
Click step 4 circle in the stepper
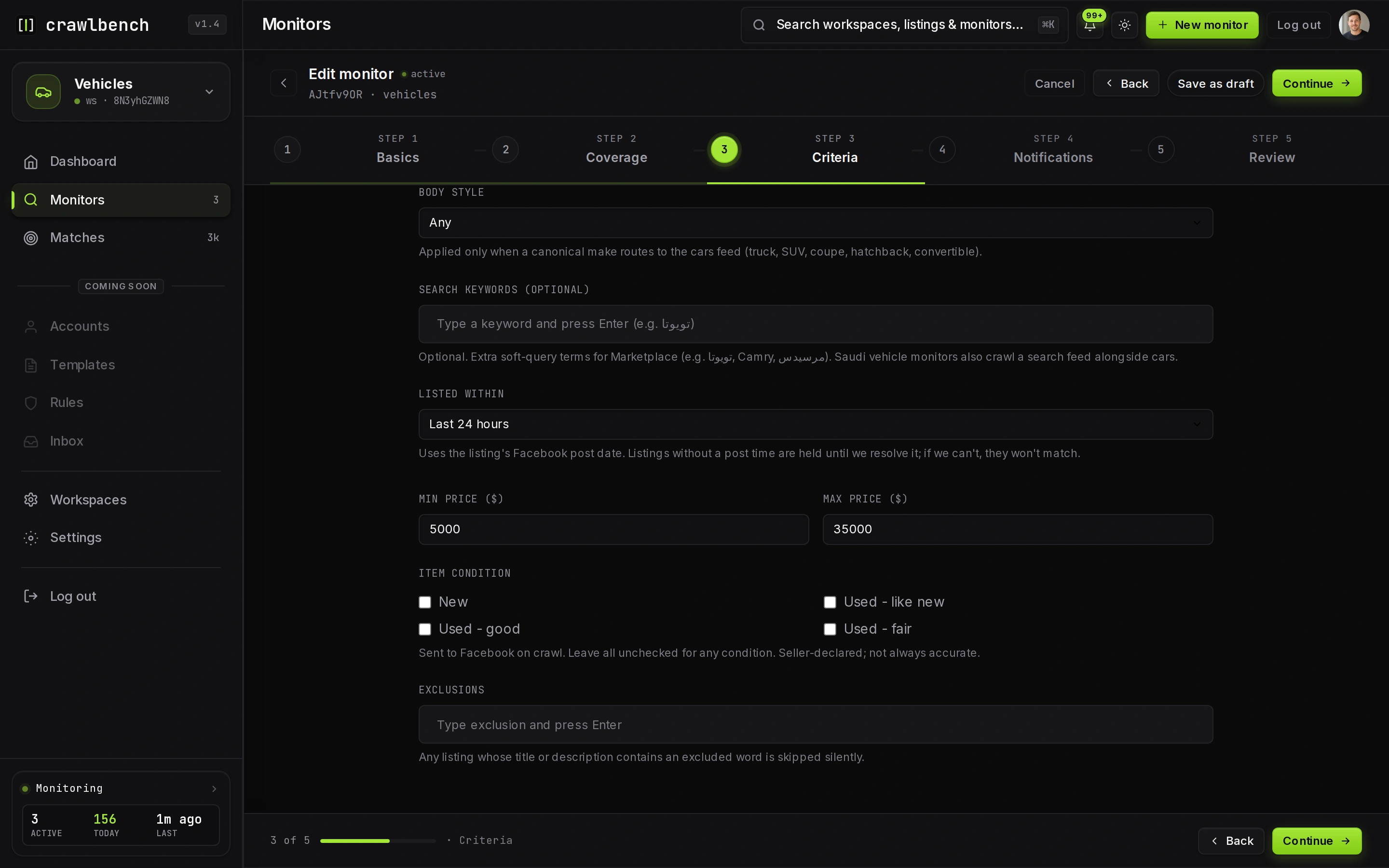942,149
